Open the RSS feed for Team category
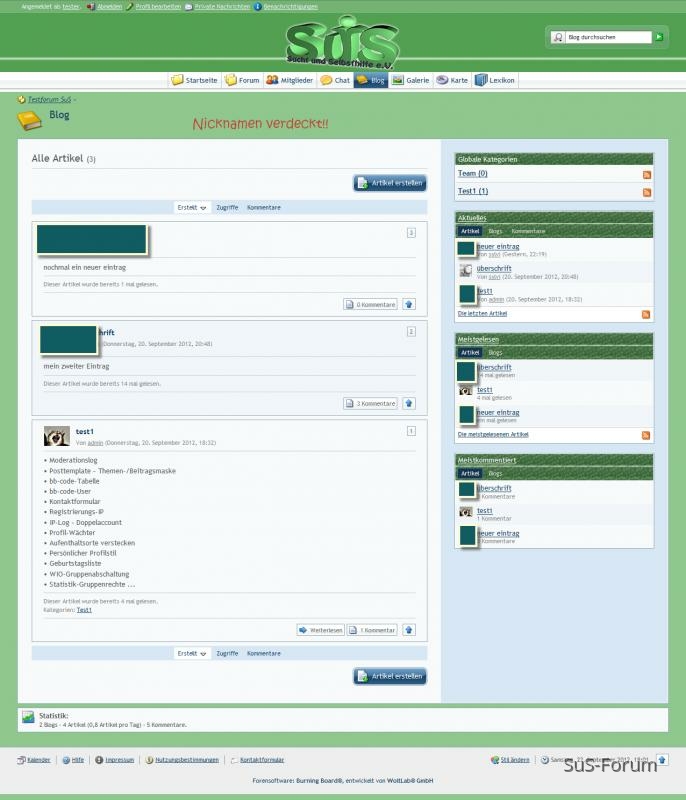Viewport: 686px width, 800px height. click(x=647, y=175)
